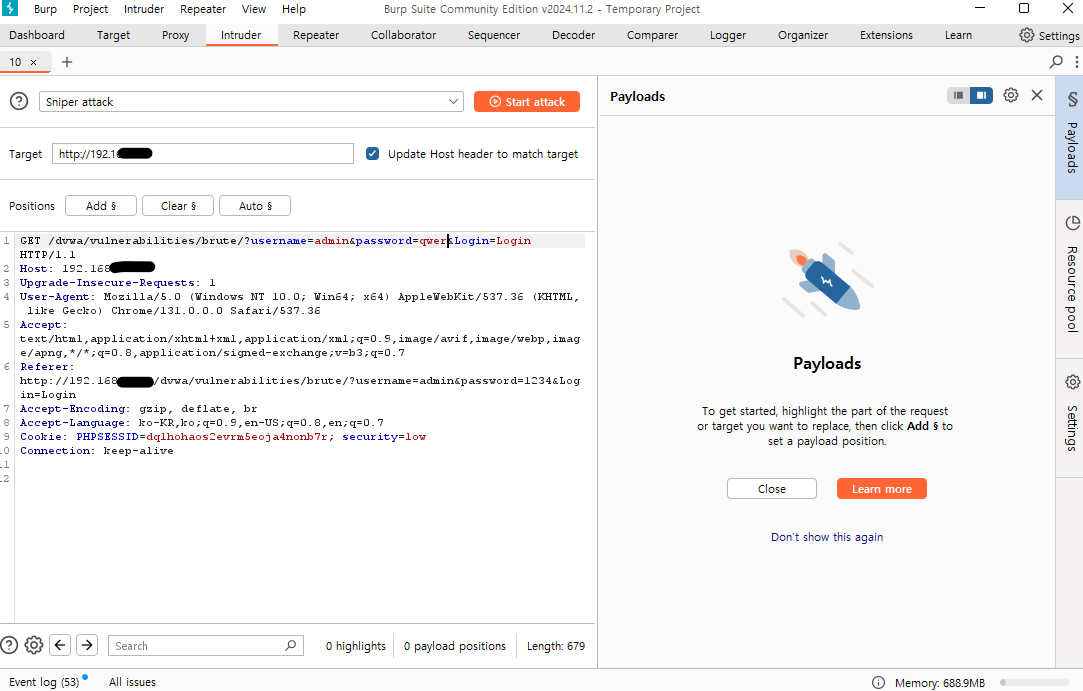This screenshot has width=1083, height=691.
Task: Click the Learn more button
Action: click(881, 489)
